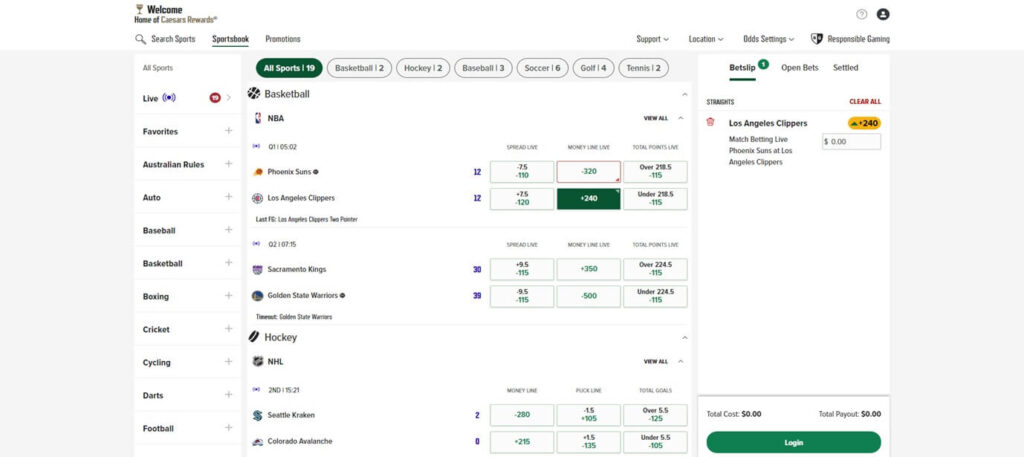Select the All Sports | 19 pill
Screen dimensions: 1024x457
tap(289, 68)
